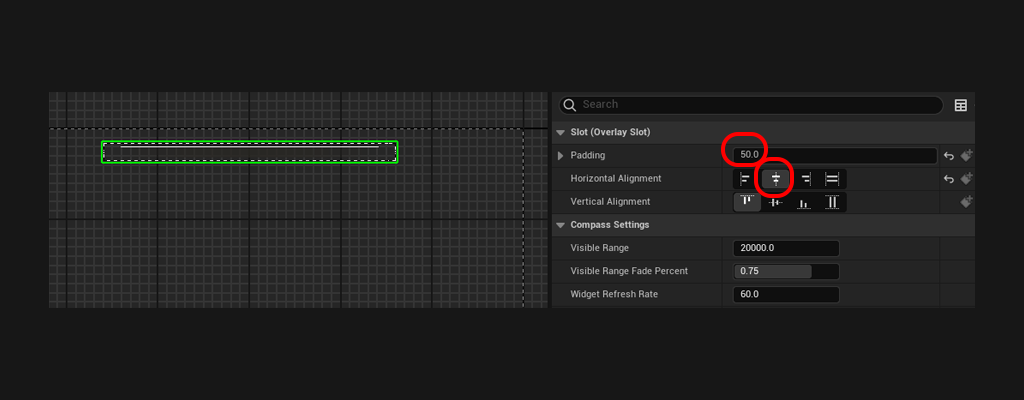
Task: Click the Search field in Details panel
Action: tap(751, 105)
